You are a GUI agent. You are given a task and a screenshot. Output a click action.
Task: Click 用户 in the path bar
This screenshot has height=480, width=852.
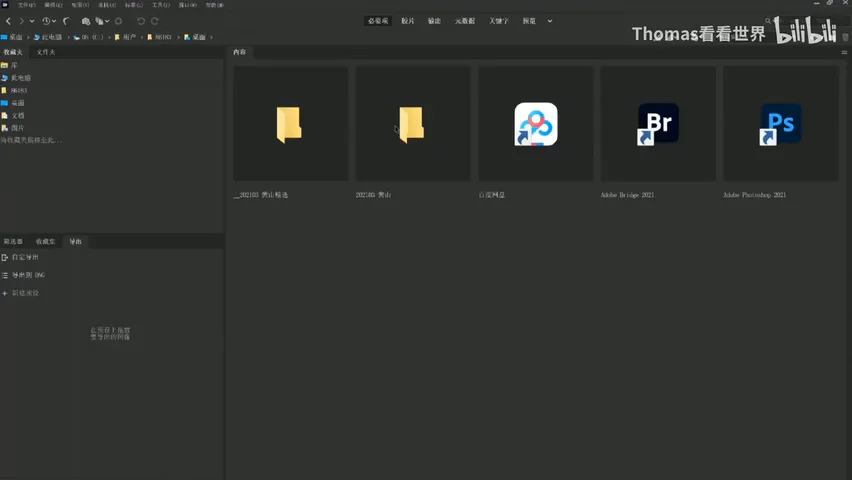(125, 38)
